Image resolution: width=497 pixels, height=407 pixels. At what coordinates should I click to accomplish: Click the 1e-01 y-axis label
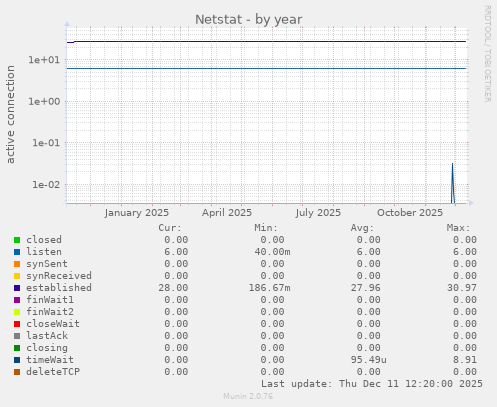pos(46,143)
